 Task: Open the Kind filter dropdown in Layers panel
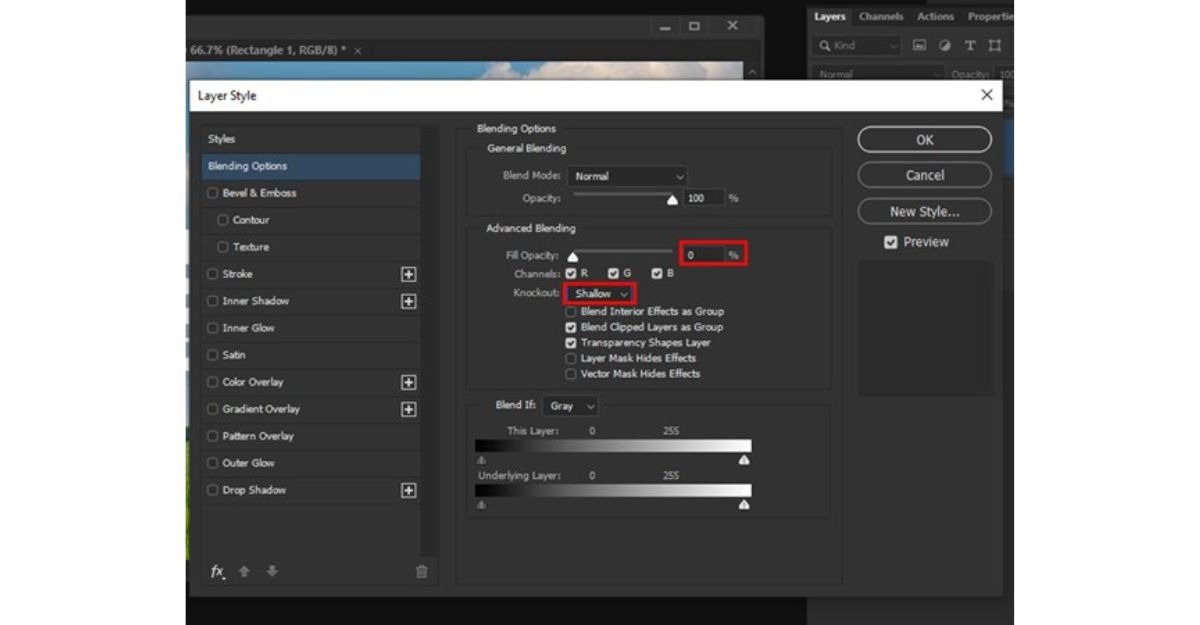[x=857, y=46]
